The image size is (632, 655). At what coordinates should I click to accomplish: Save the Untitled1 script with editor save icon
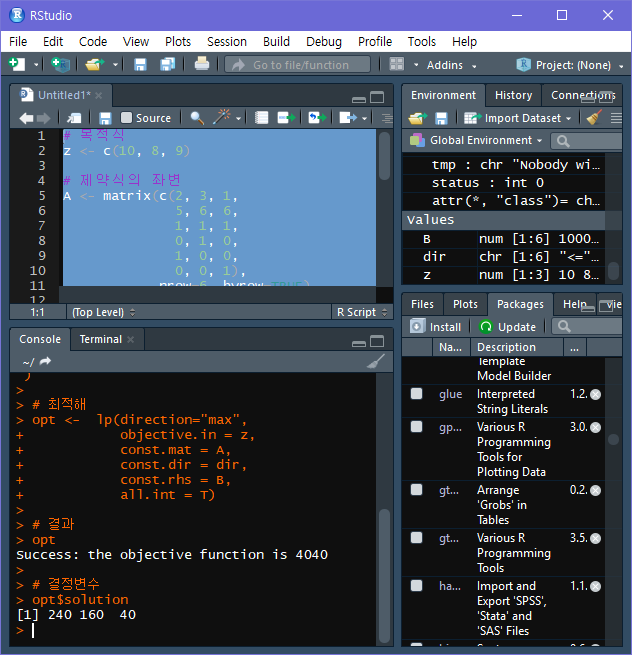[x=104, y=118]
